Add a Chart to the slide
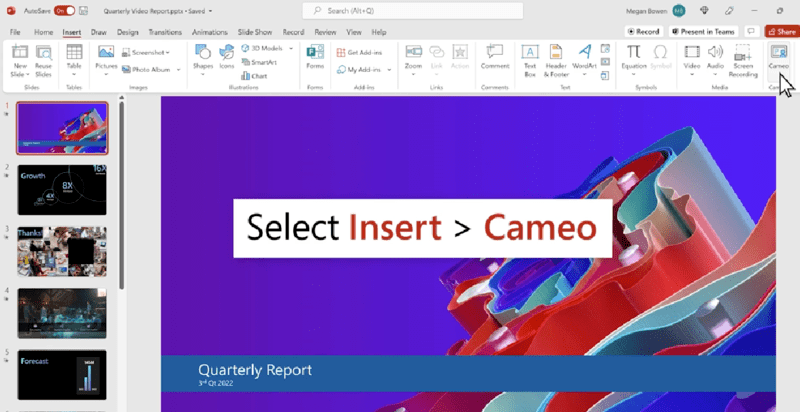This screenshot has width=800, height=412. click(255, 76)
